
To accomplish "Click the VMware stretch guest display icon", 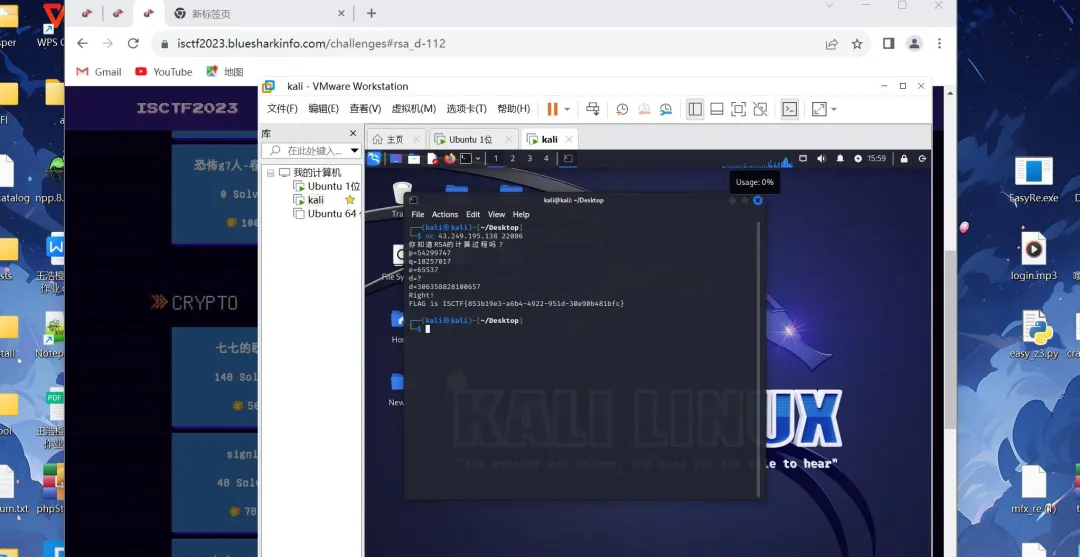I will (819, 109).
